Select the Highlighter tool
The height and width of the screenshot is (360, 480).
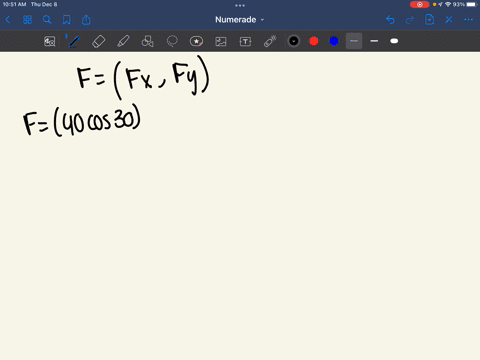123,41
